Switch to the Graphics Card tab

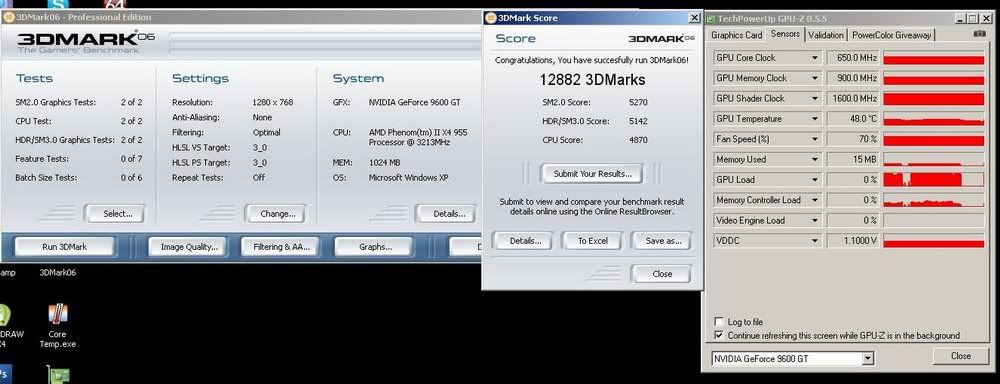737,36
